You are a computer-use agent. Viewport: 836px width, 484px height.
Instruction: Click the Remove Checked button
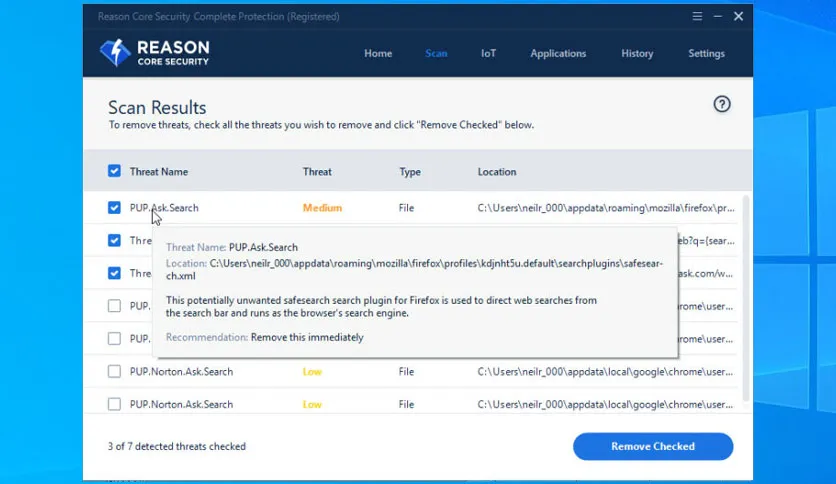pos(653,446)
